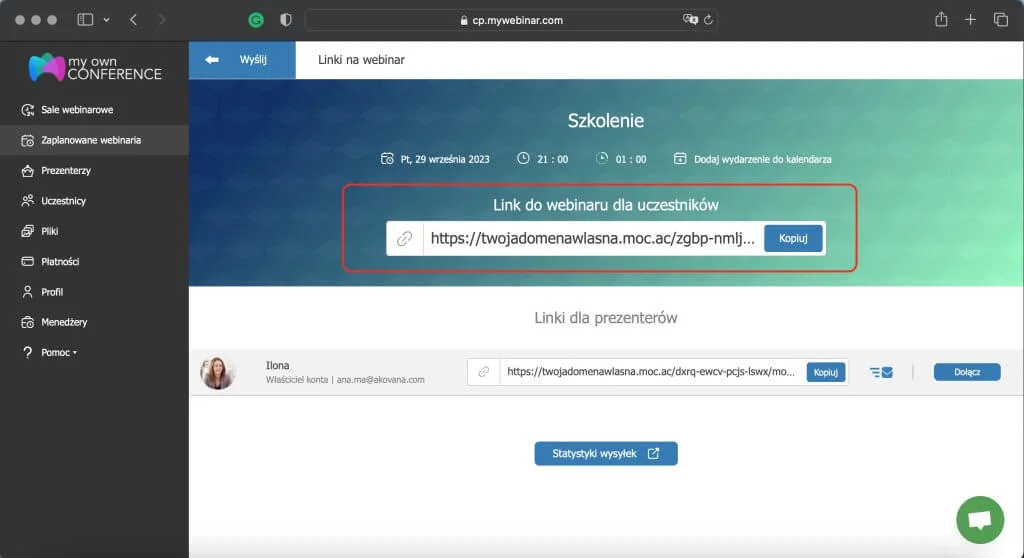Click the Safari forward arrow
The width and height of the screenshot is (1024, 558).
click(161, 20)
